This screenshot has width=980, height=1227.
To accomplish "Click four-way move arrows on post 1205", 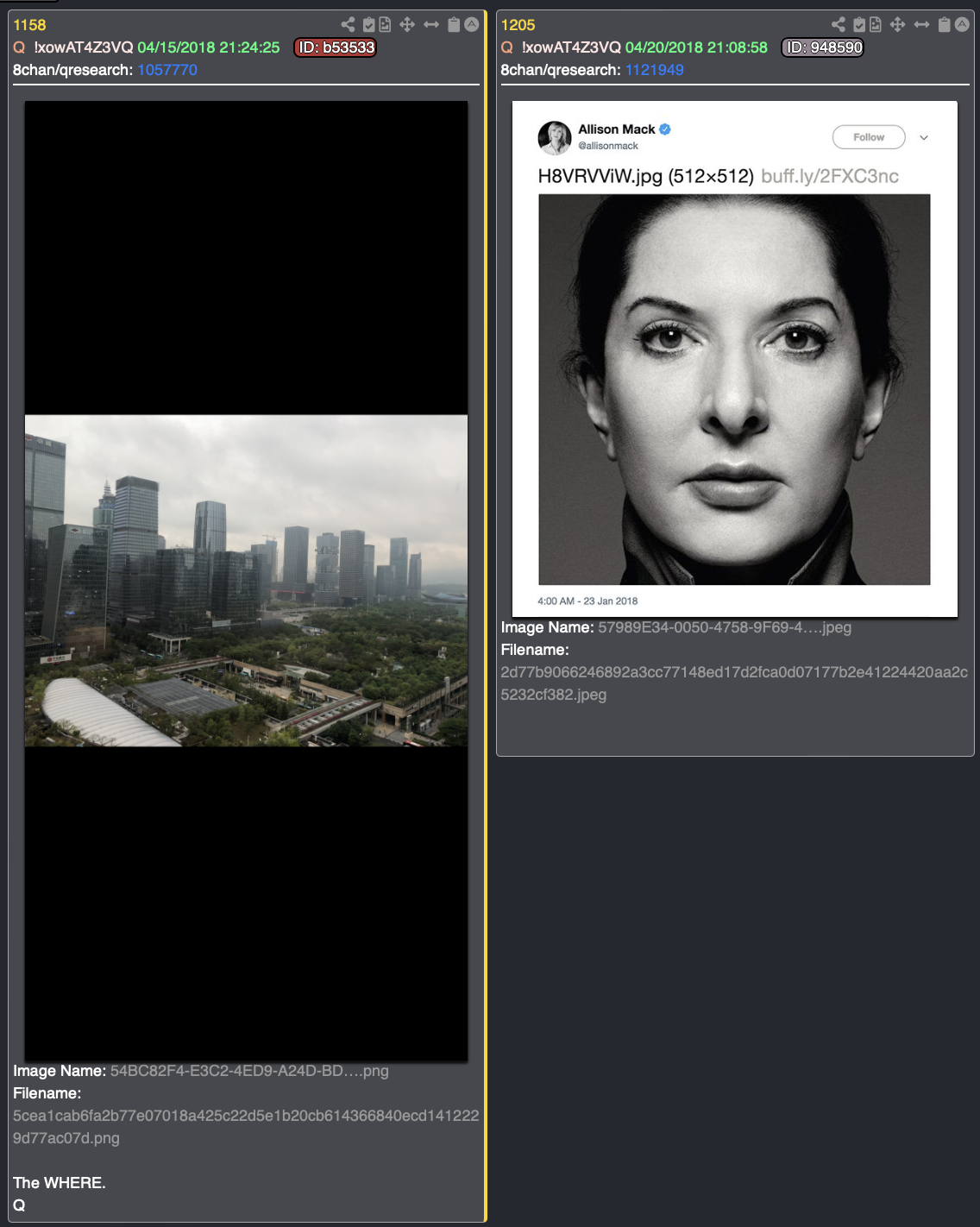I will 897,24.
